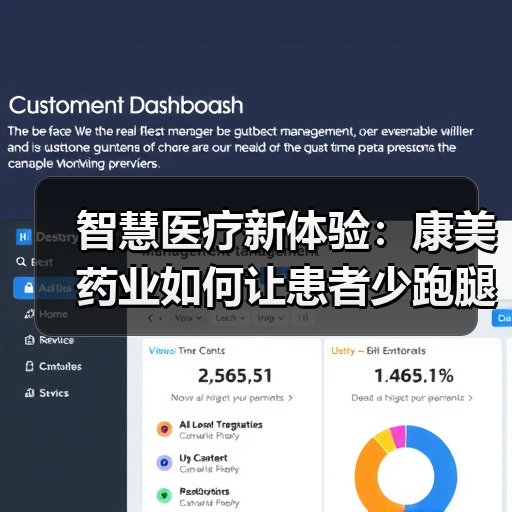Open the third filter dropdown in toolbar
The height and width of the screenshot is (512, 512).
[x=270, y=318]
